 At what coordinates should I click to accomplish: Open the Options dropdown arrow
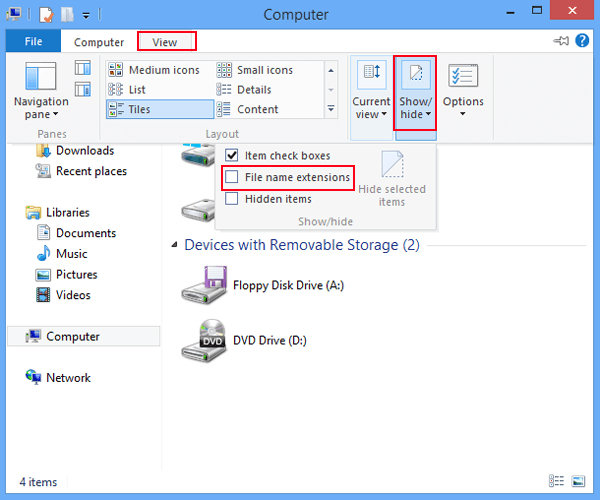[463, 114]
